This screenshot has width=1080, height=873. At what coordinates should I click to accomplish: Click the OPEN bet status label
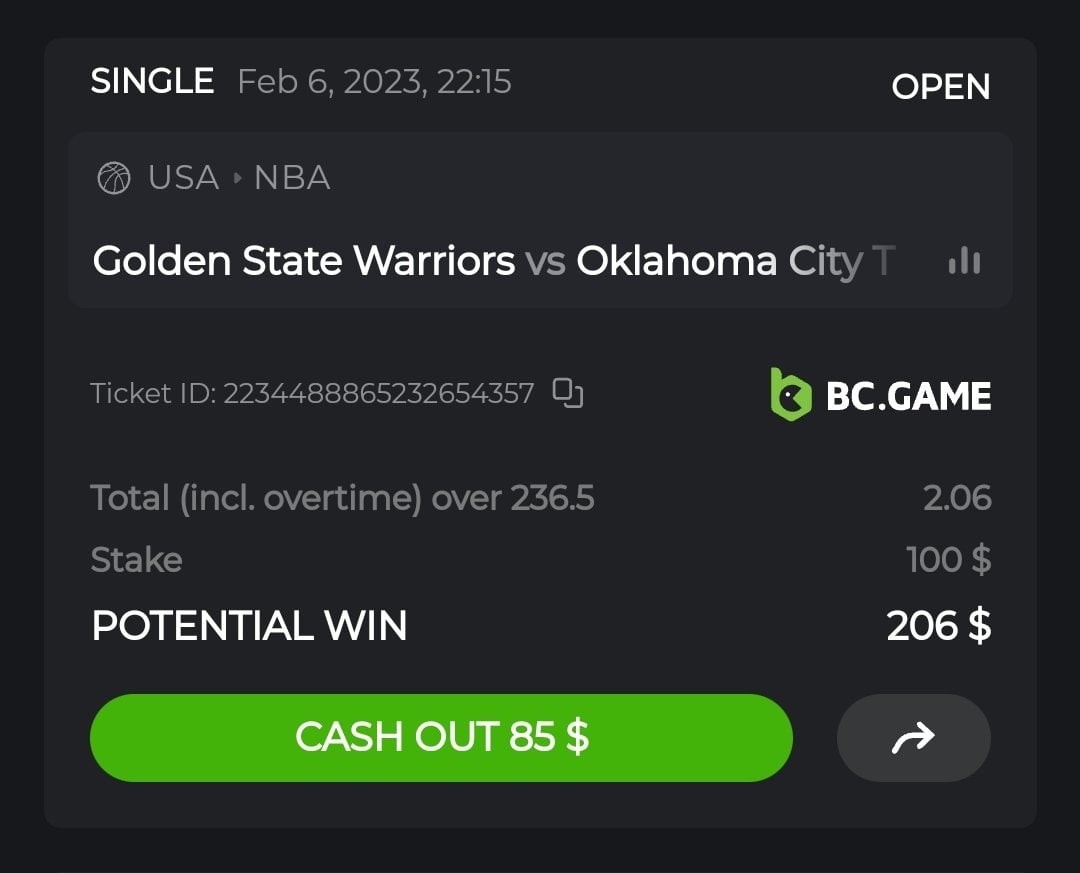click(x=940, y=87)
